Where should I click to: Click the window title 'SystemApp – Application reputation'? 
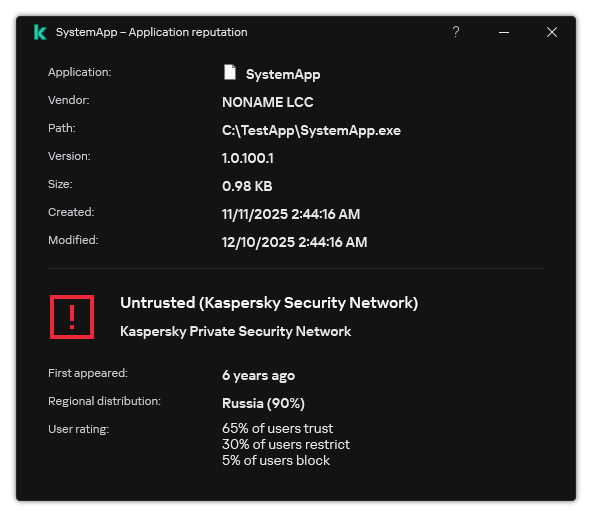(x=152, y=32)
